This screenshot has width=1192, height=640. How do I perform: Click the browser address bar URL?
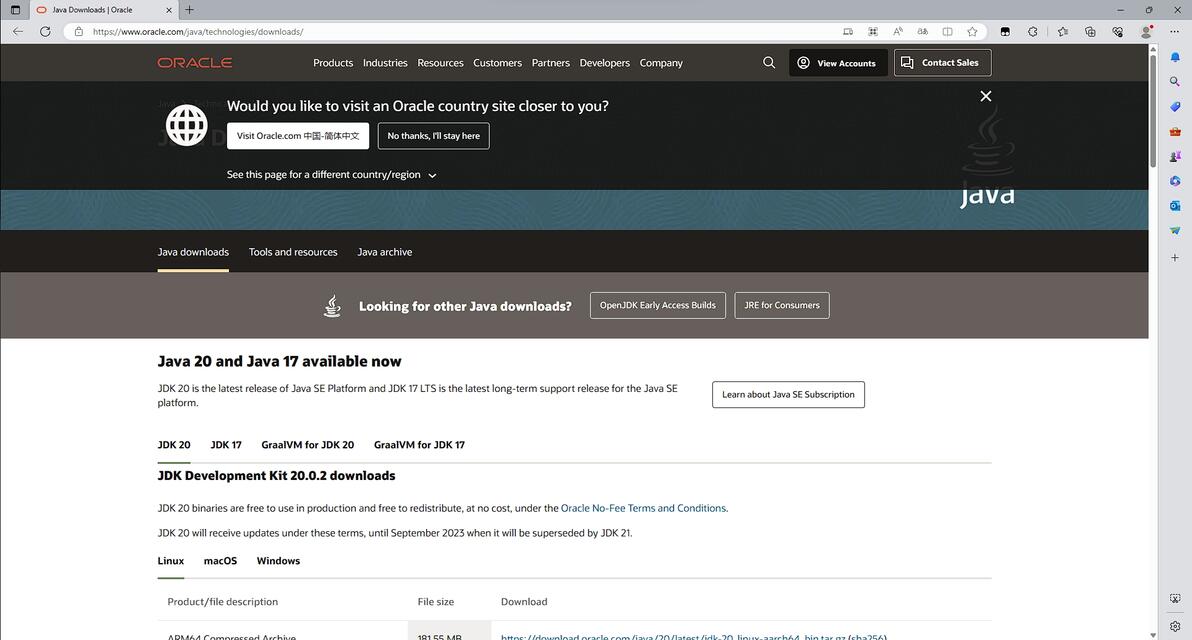click(198, 31)
